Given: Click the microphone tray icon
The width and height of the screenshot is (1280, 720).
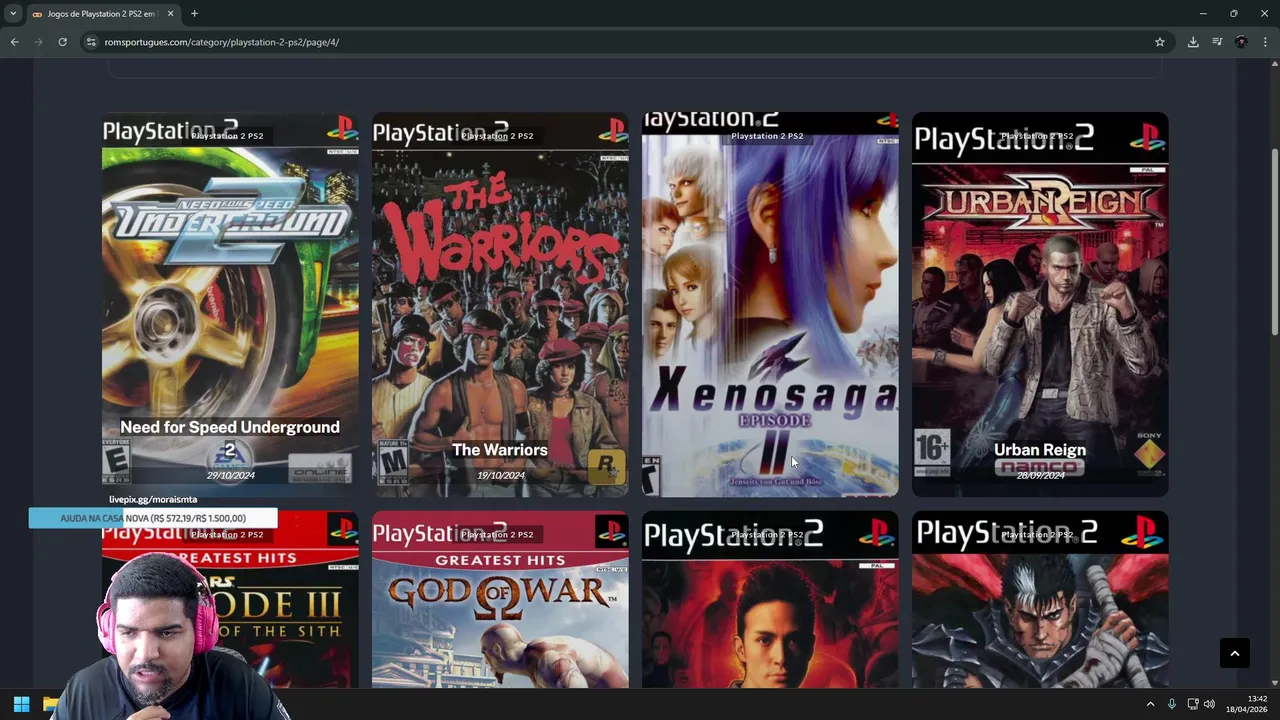Looking at the screenshot, I should [x=1172, y=704].
